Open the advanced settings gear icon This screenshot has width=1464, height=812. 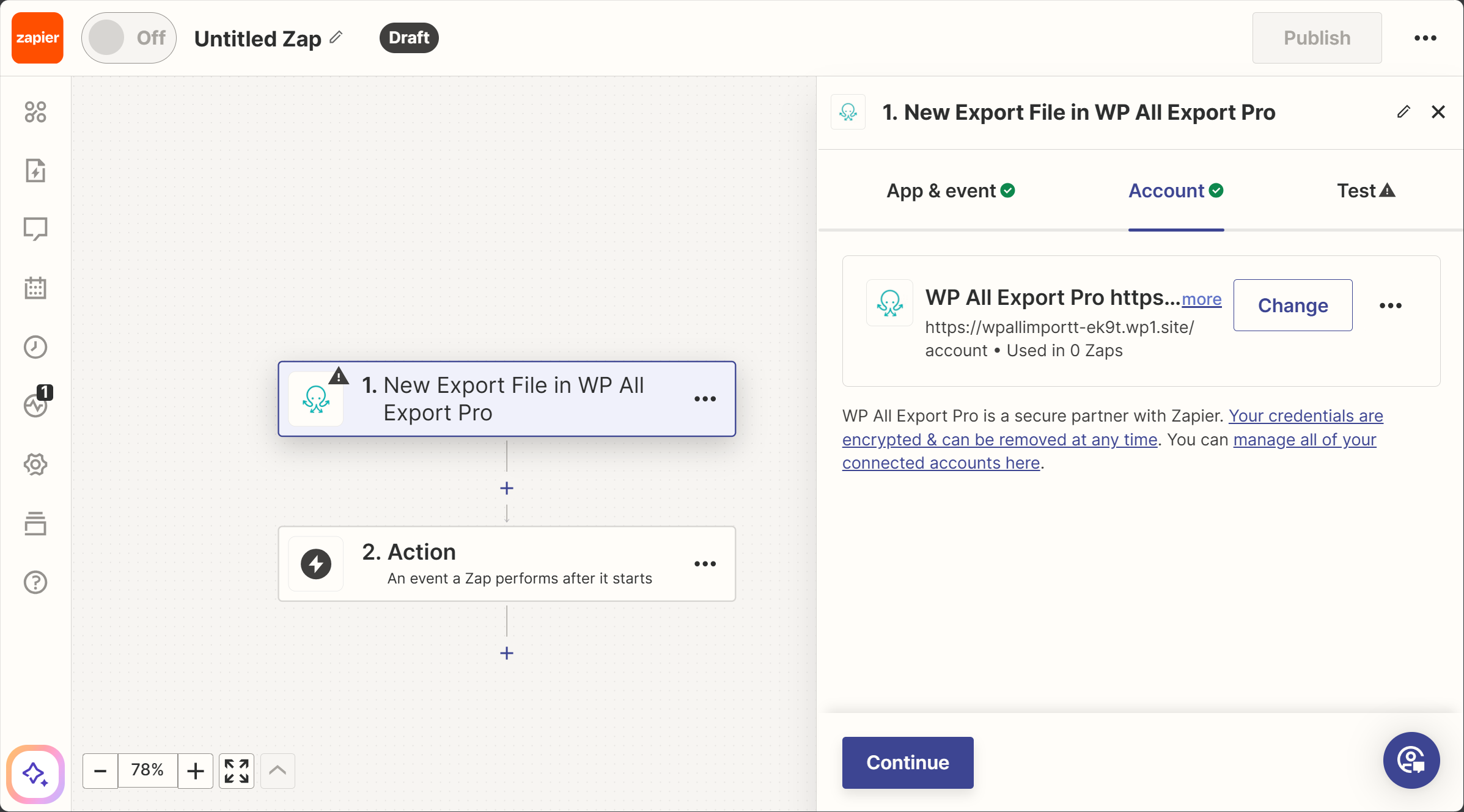[x=35, y=464]
